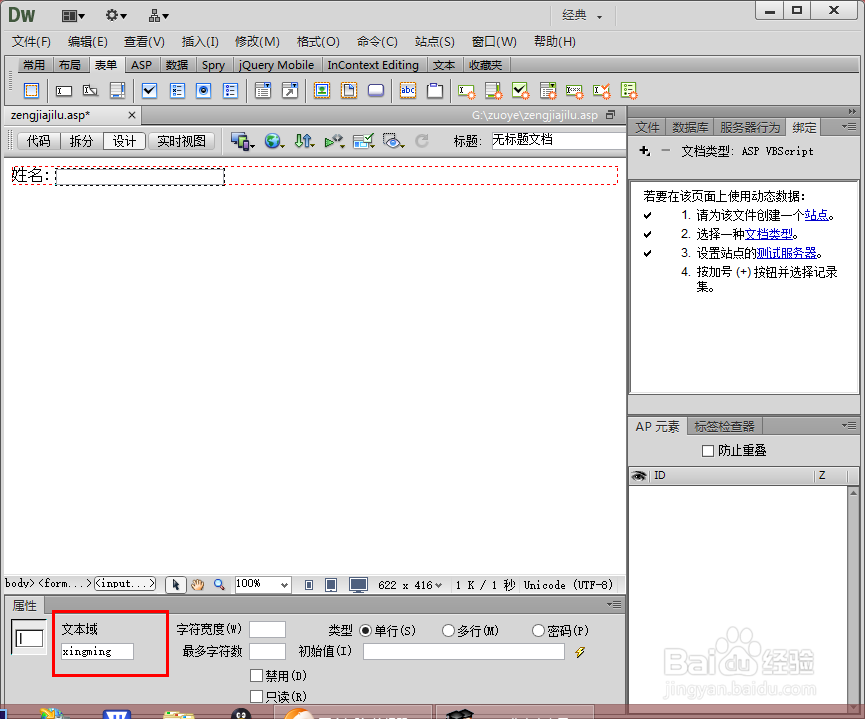Insert an image field from the form toolbar

(322, 90)
